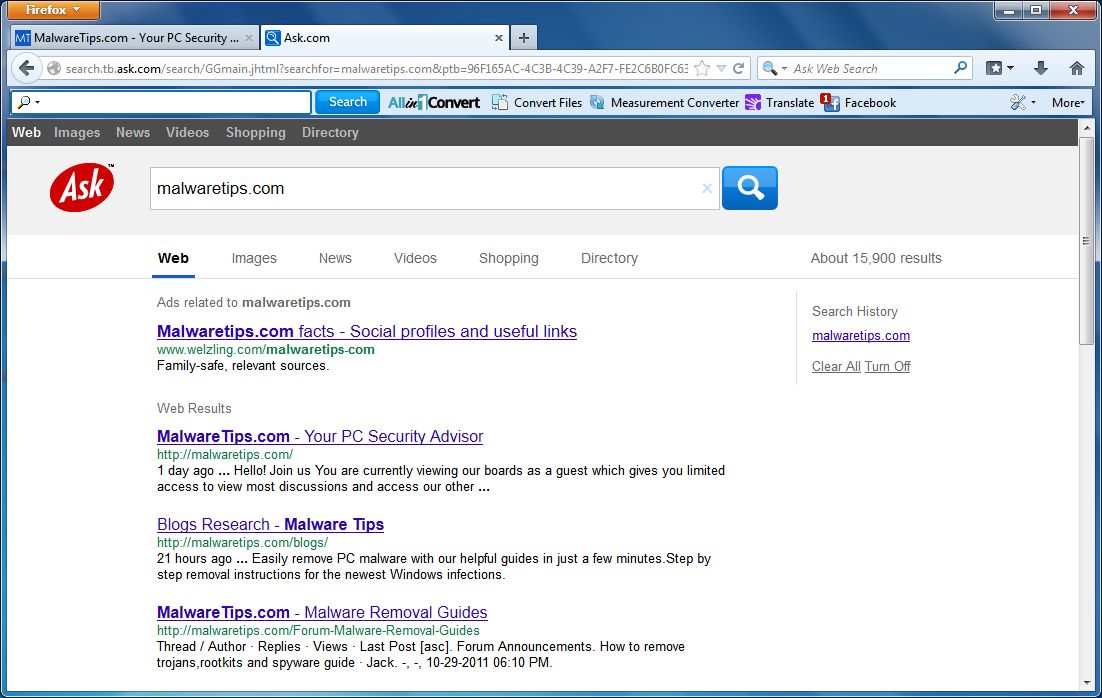Select Images in the dark top bar

click(77, 132)
